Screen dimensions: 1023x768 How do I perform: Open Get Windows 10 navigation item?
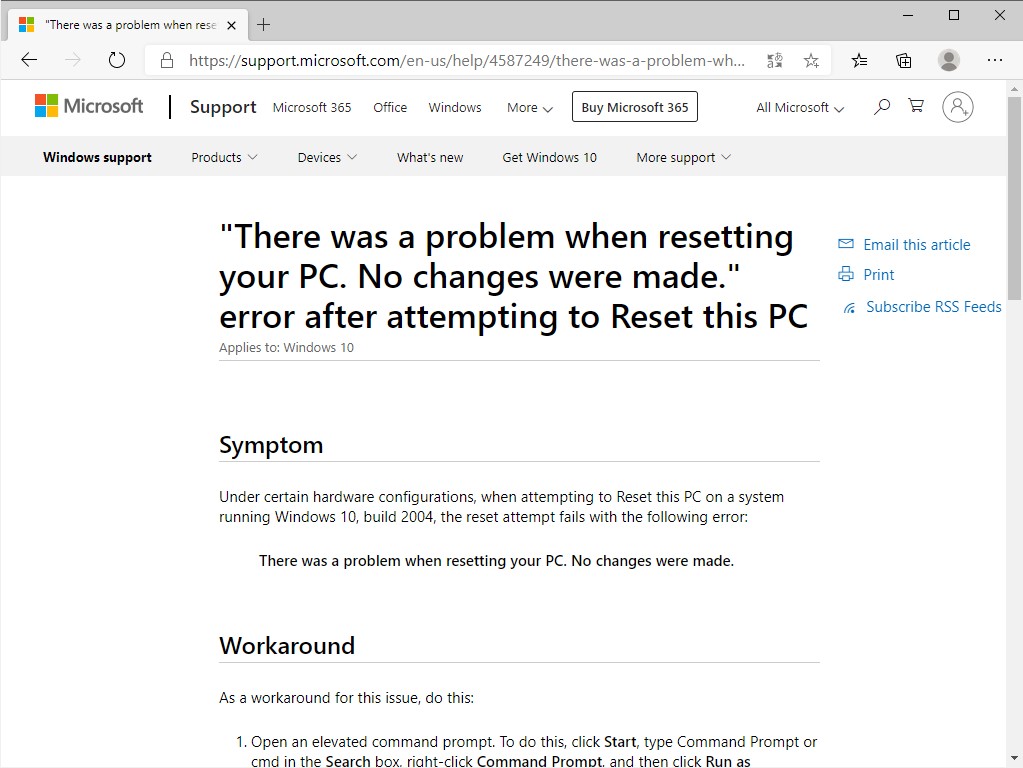click(549, 157)
